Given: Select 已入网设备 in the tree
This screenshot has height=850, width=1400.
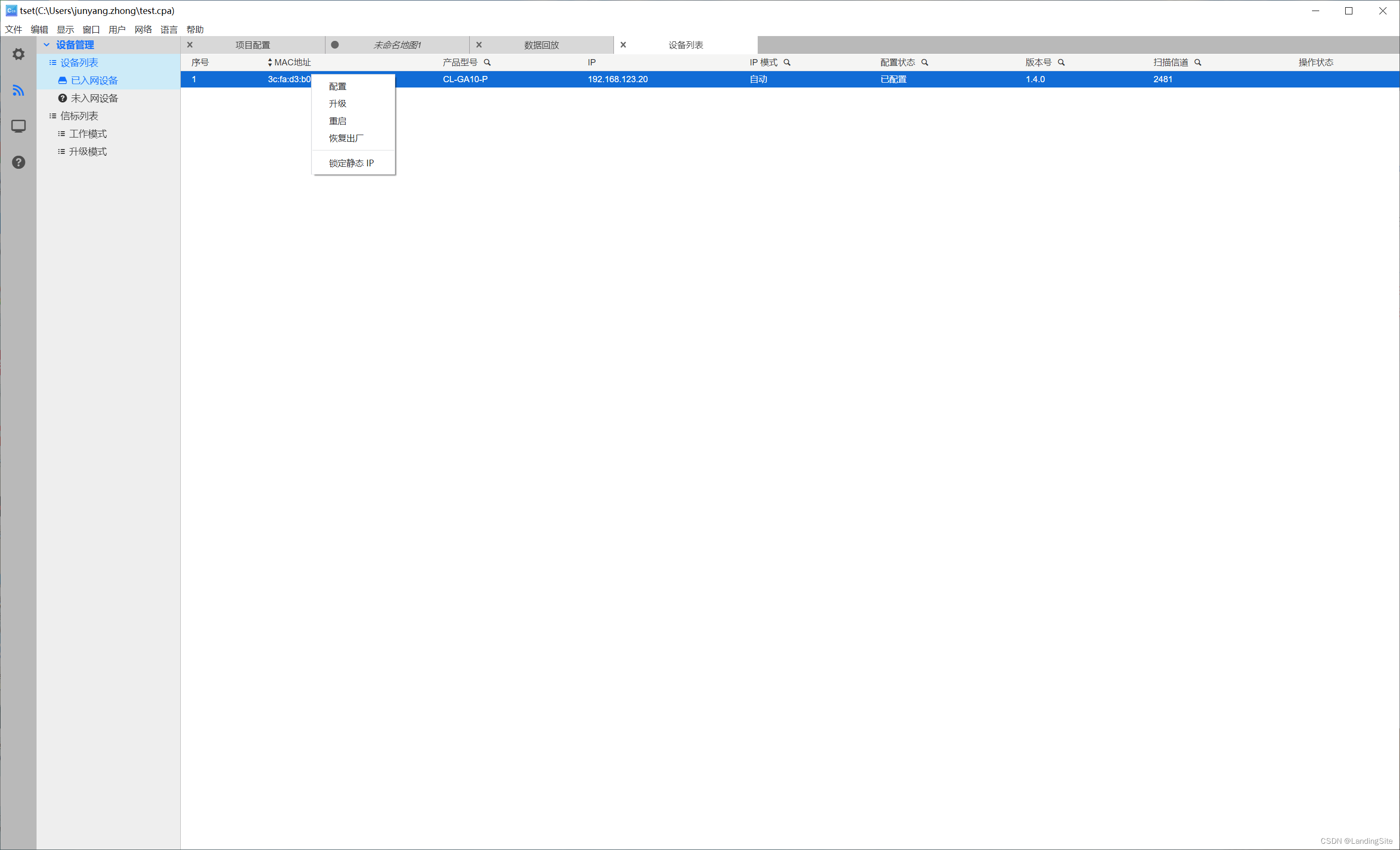Looking at the screenshot, I should (x=94, y=81).
